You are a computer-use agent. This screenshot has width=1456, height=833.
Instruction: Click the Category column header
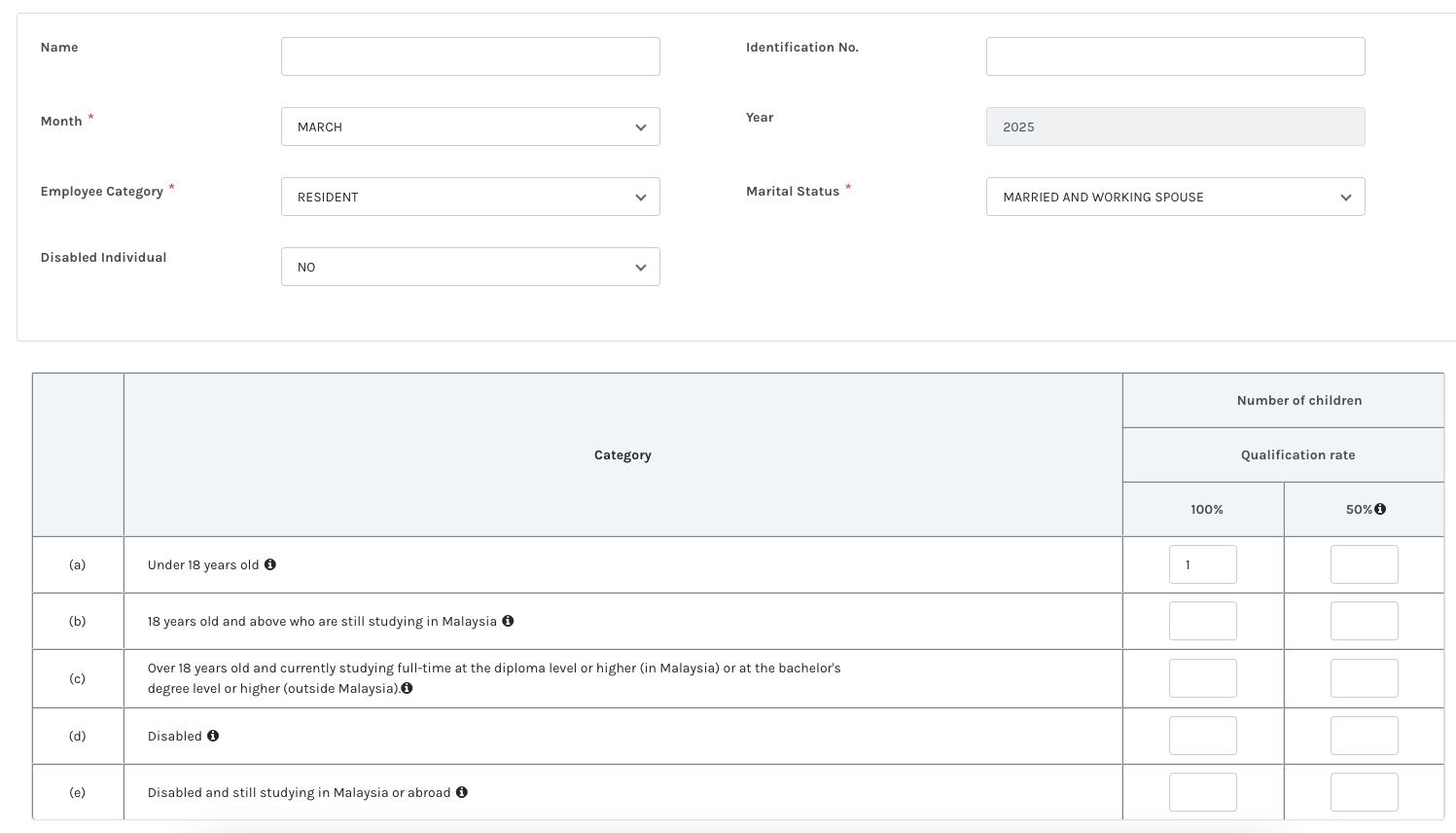[622, 455]
